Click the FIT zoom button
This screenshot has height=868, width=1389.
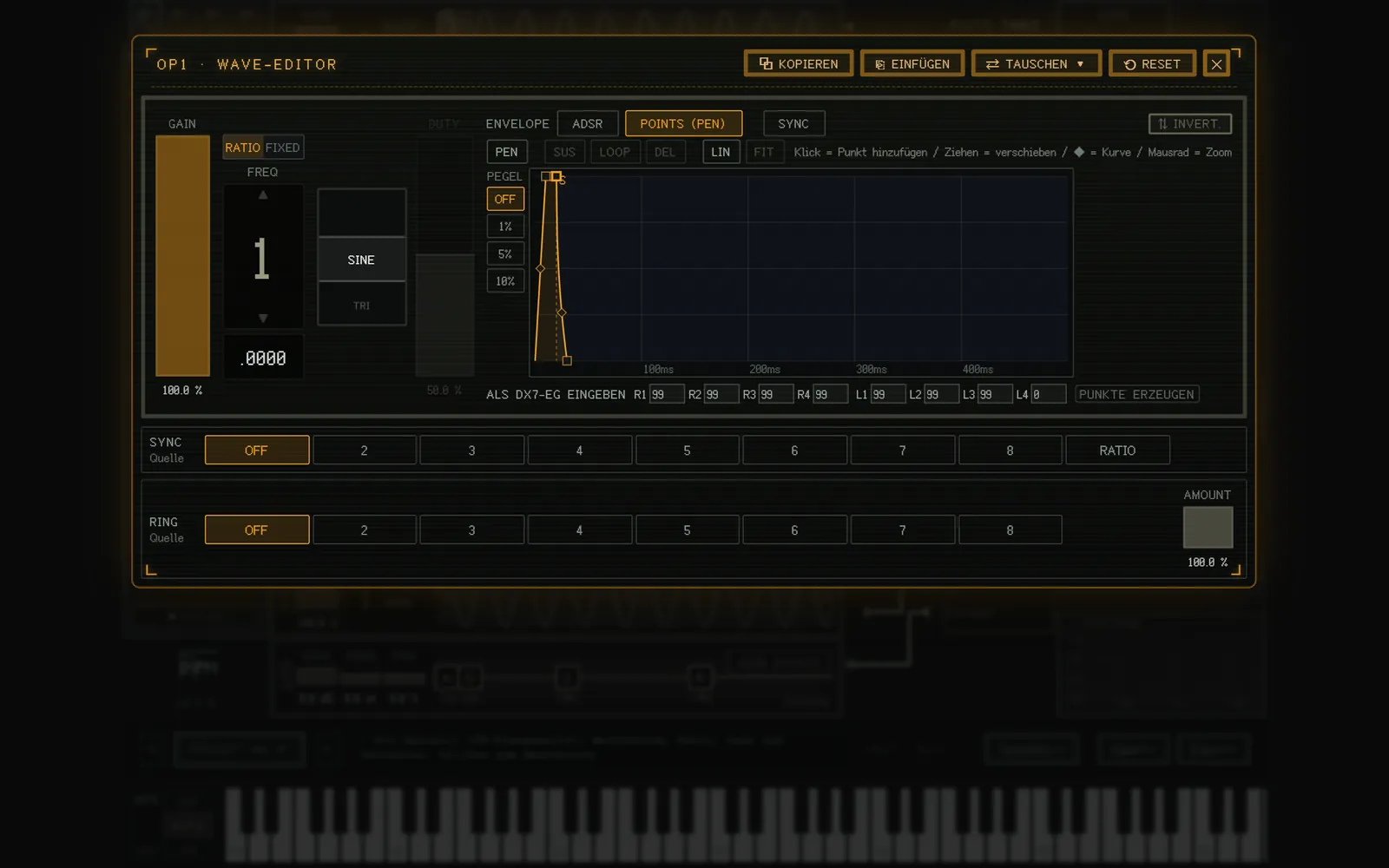(x=764, y=152)
